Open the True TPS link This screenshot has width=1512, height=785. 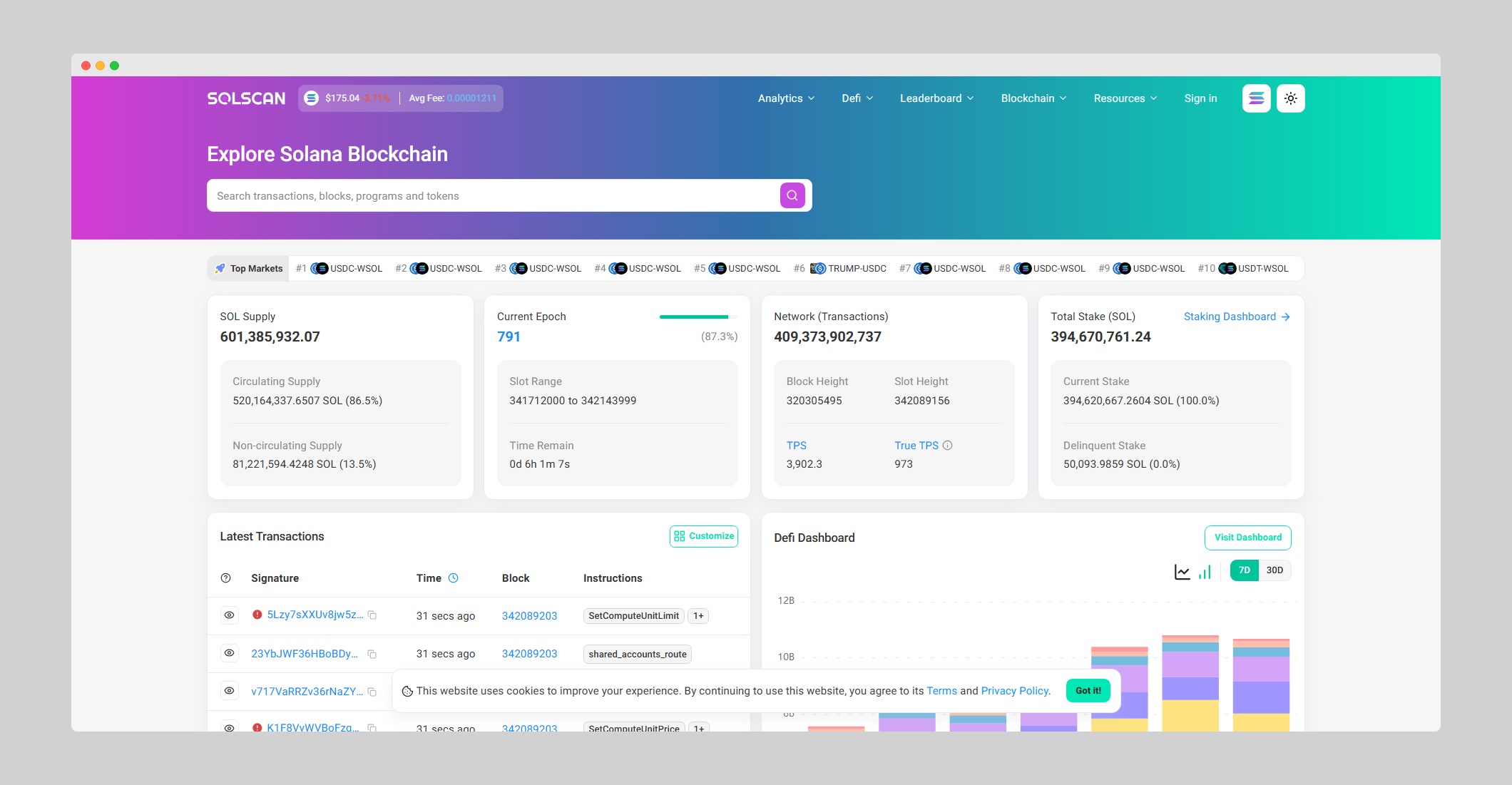point(916,446)
